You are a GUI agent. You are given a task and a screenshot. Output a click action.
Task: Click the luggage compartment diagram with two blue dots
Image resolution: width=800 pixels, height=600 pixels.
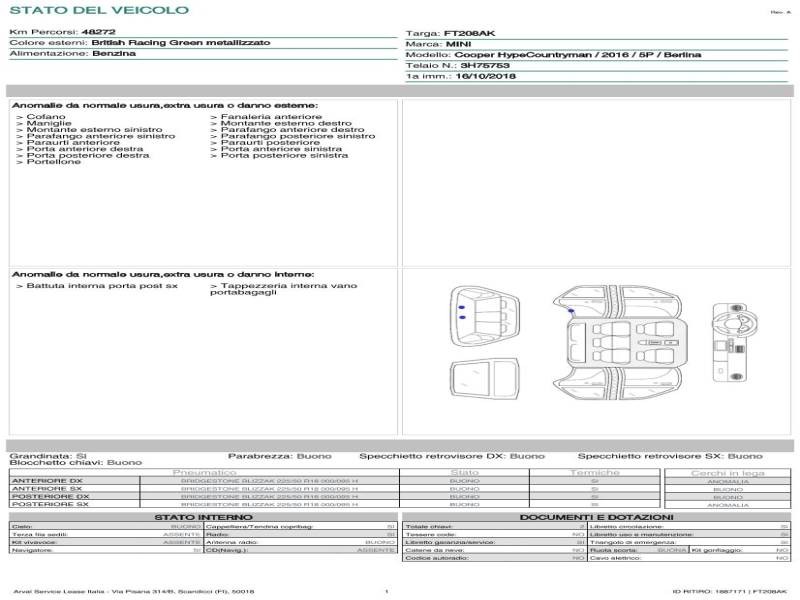pos(485,316)
